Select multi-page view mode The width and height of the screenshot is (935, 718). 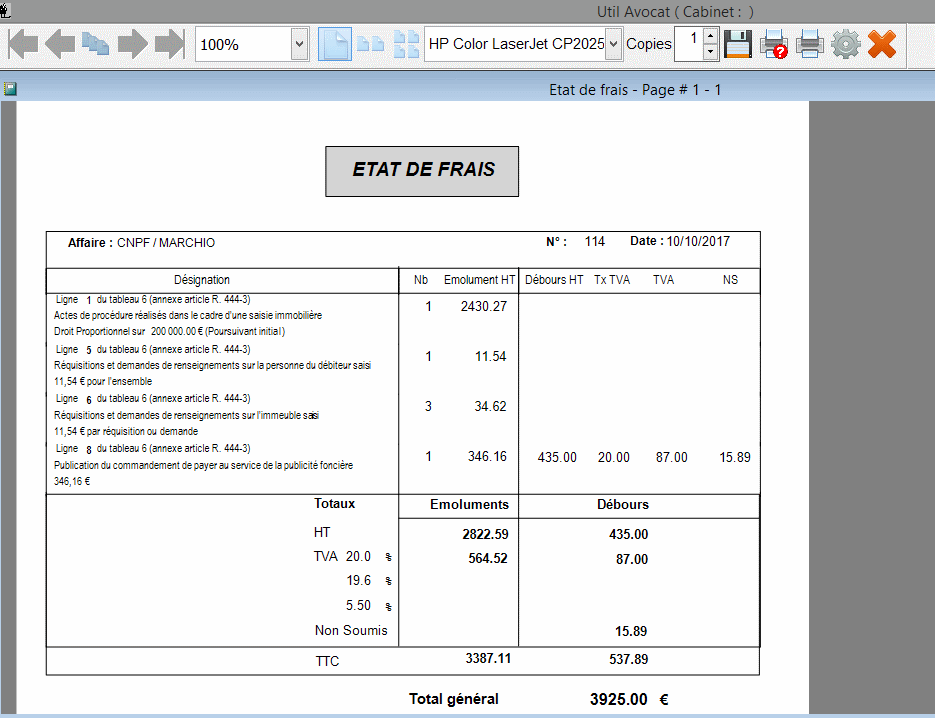(406, 44)
